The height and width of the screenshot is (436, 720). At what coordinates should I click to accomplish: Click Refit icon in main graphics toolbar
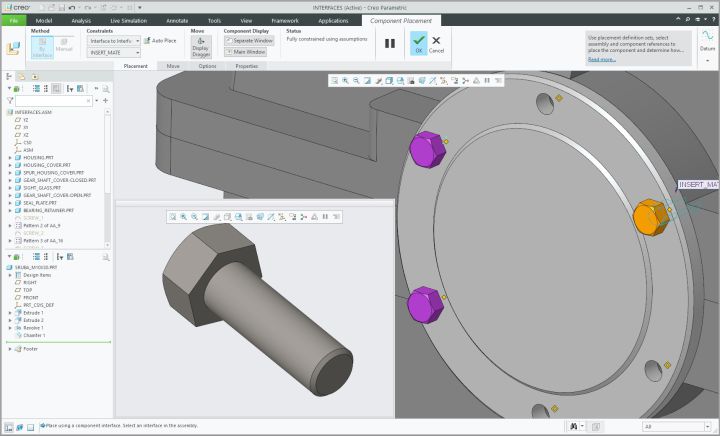pyautogui.click(x=334, y=81)
